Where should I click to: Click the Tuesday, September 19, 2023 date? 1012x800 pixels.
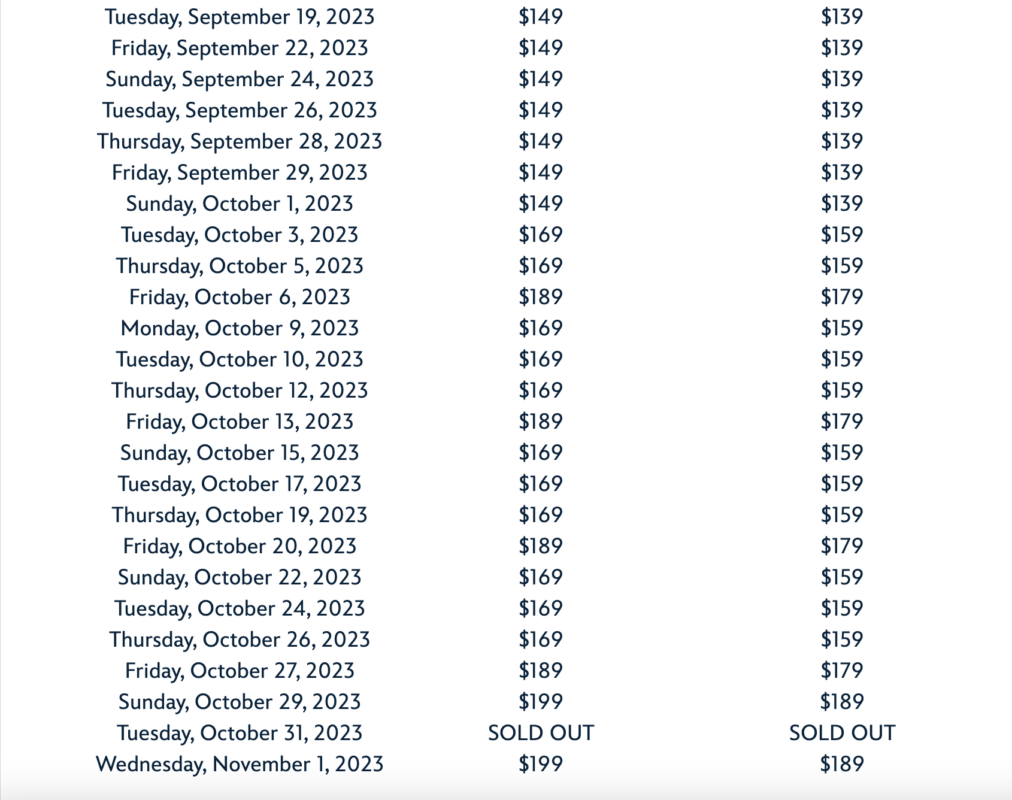coord(239,17)
